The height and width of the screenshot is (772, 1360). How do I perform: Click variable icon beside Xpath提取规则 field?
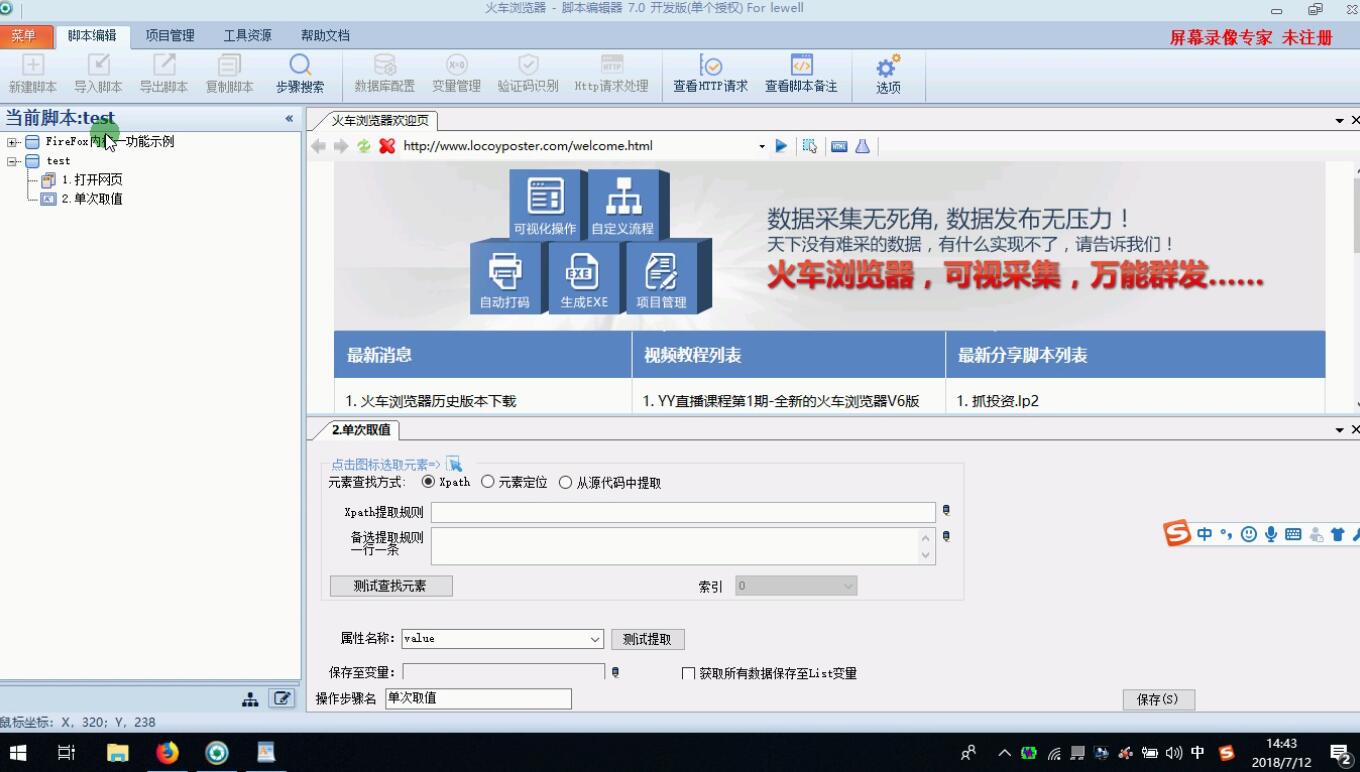point(946,511)
